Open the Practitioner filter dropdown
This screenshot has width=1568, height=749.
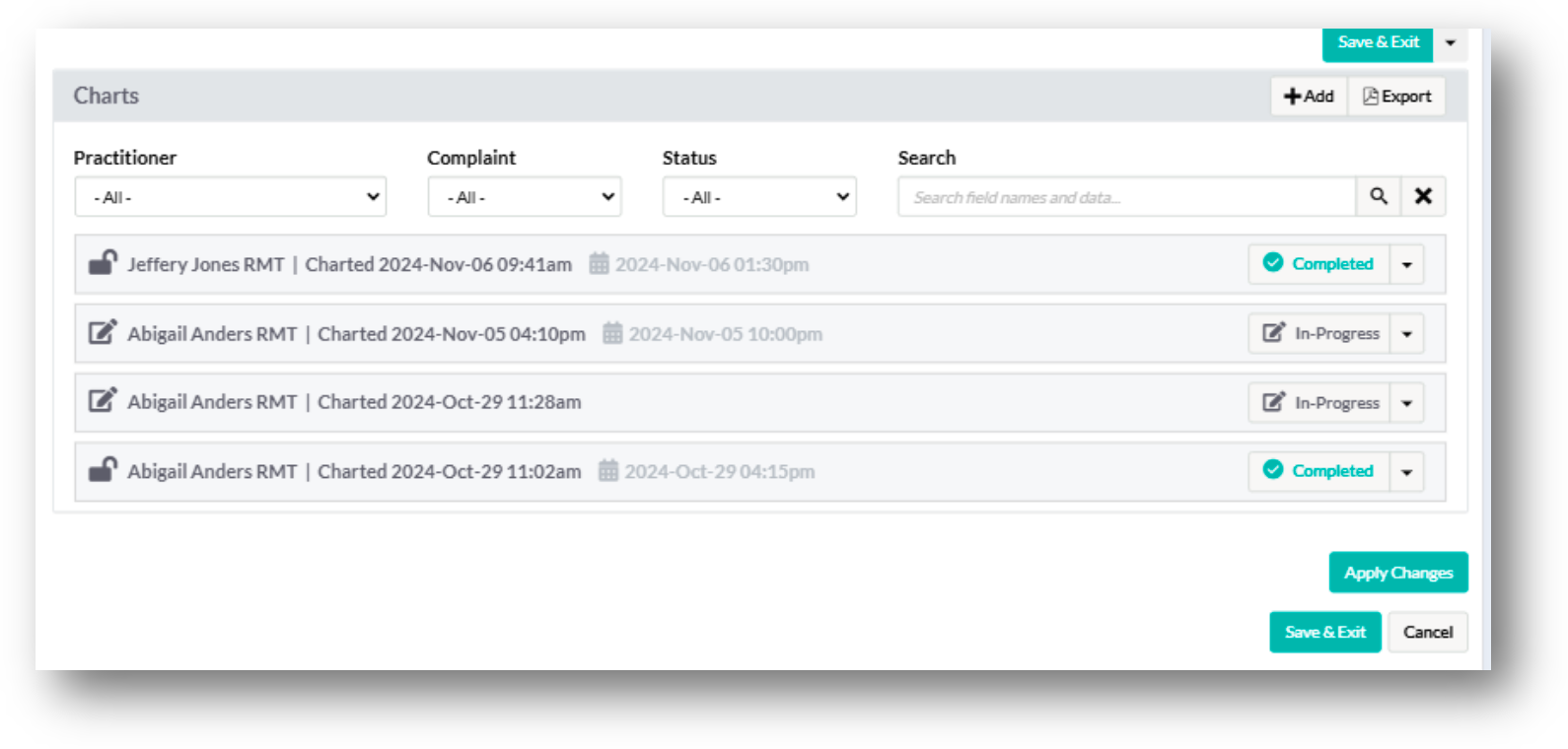tap(231, 197)
